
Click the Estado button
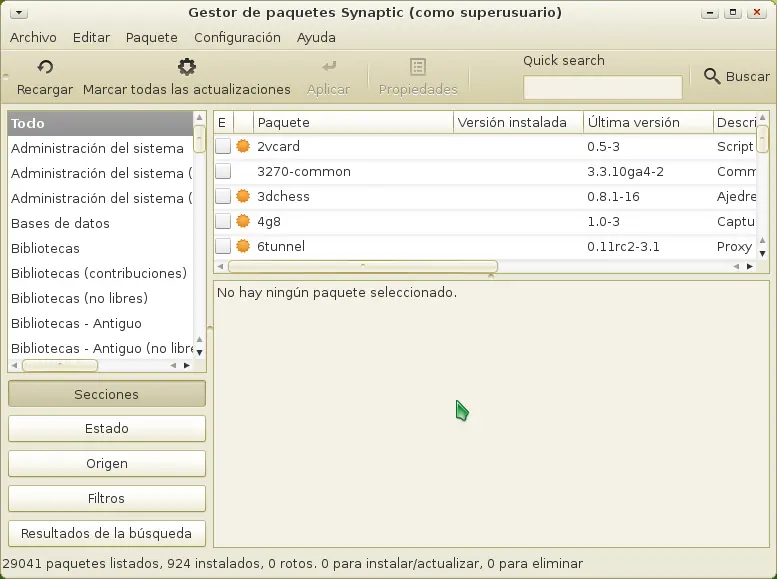(x=107, y=428)
